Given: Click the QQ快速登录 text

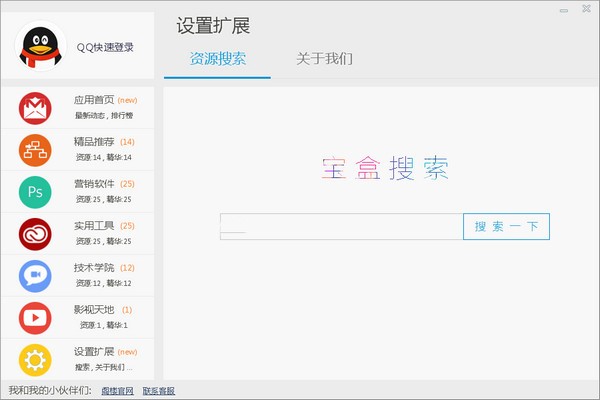Looking at the screenshot, I should pos(105,47).
